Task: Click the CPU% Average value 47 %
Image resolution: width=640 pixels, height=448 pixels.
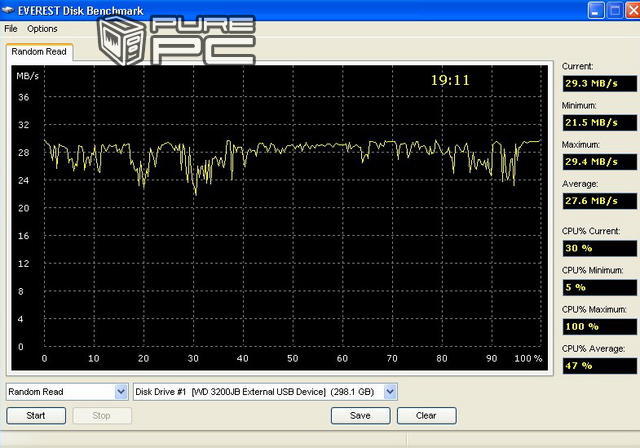Action: pyautogui.click(x=599, y=366)
